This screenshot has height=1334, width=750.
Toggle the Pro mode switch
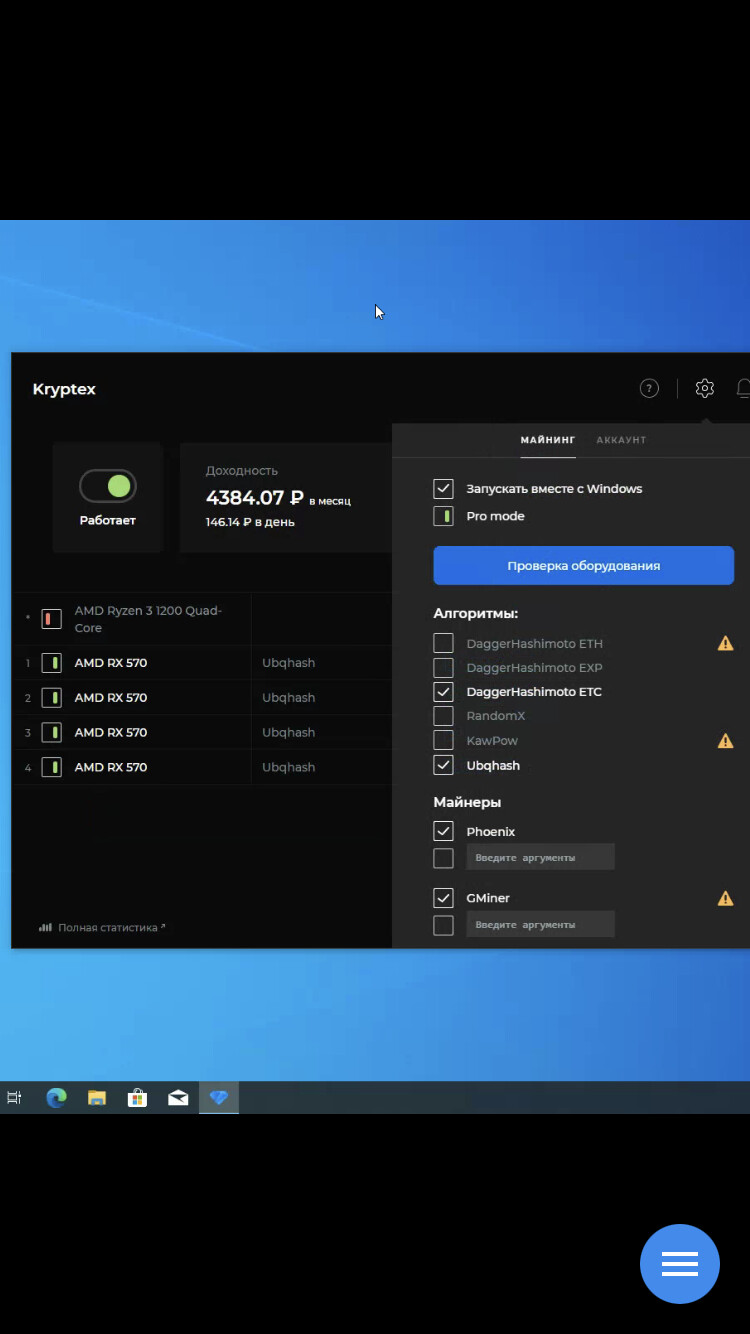point(443,516)
